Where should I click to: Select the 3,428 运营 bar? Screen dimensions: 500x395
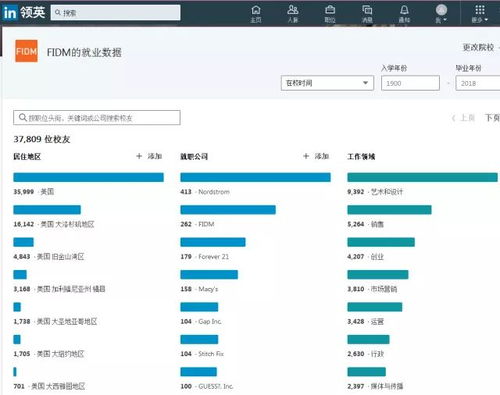click(x=375, y=307)
